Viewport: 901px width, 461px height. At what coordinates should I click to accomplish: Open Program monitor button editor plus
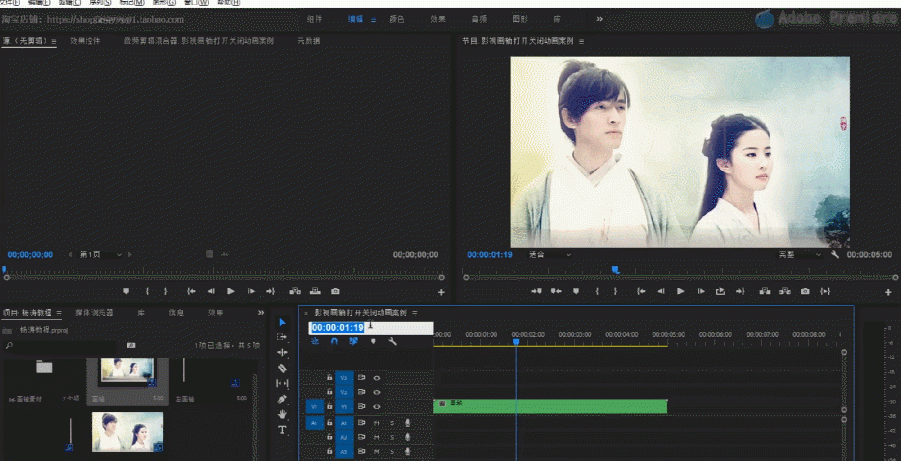pos(888,293)
